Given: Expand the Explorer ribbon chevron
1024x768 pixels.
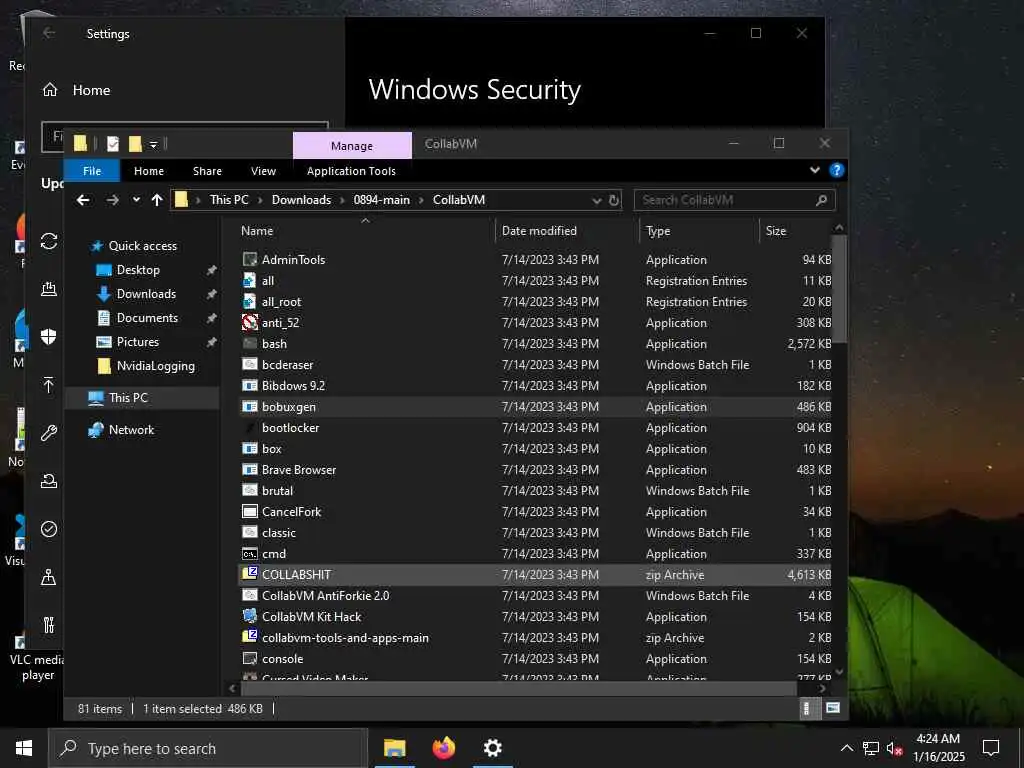Looking at the screenshot, I should click(814, 170).
